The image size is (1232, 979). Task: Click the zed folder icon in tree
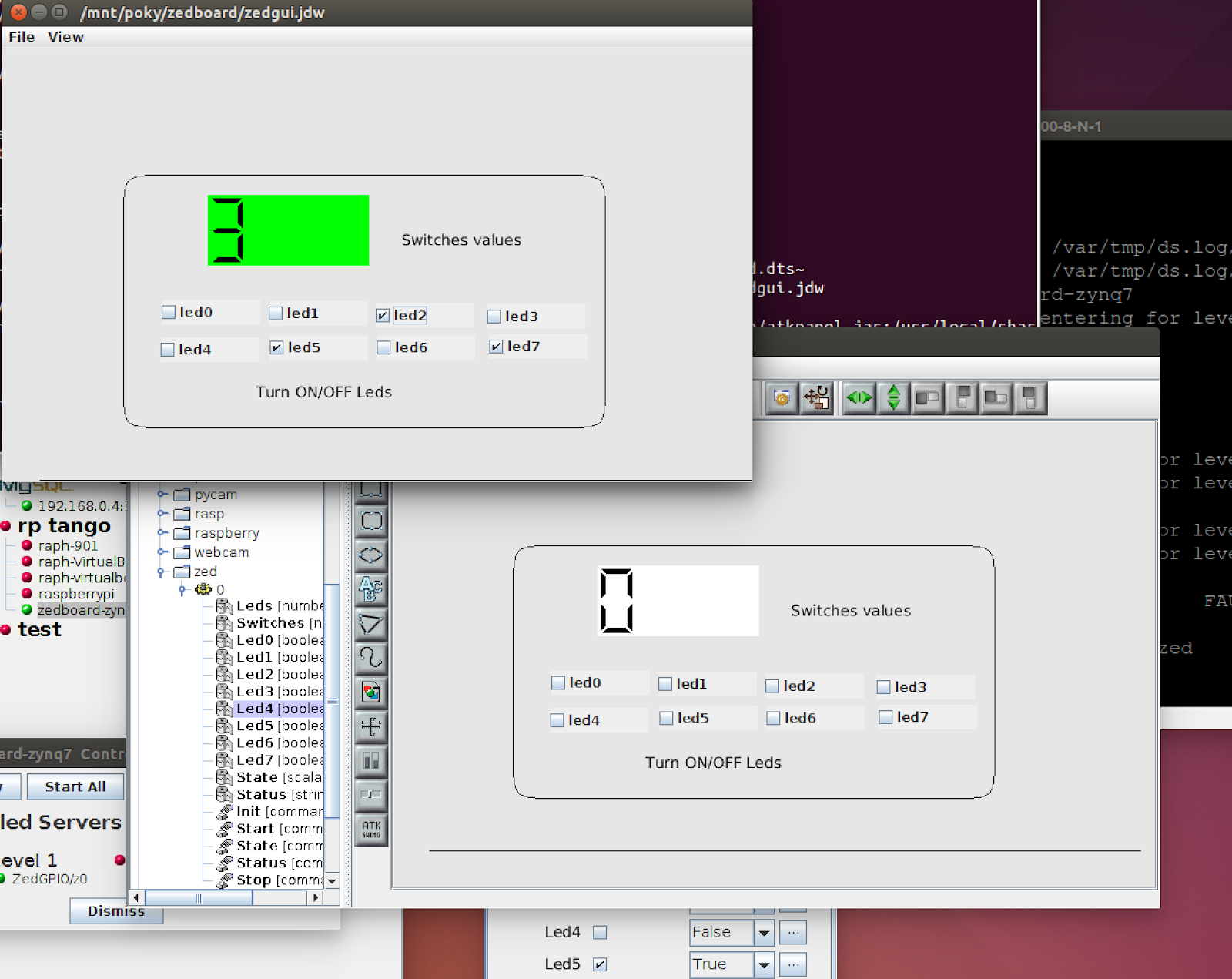(182, 572)
